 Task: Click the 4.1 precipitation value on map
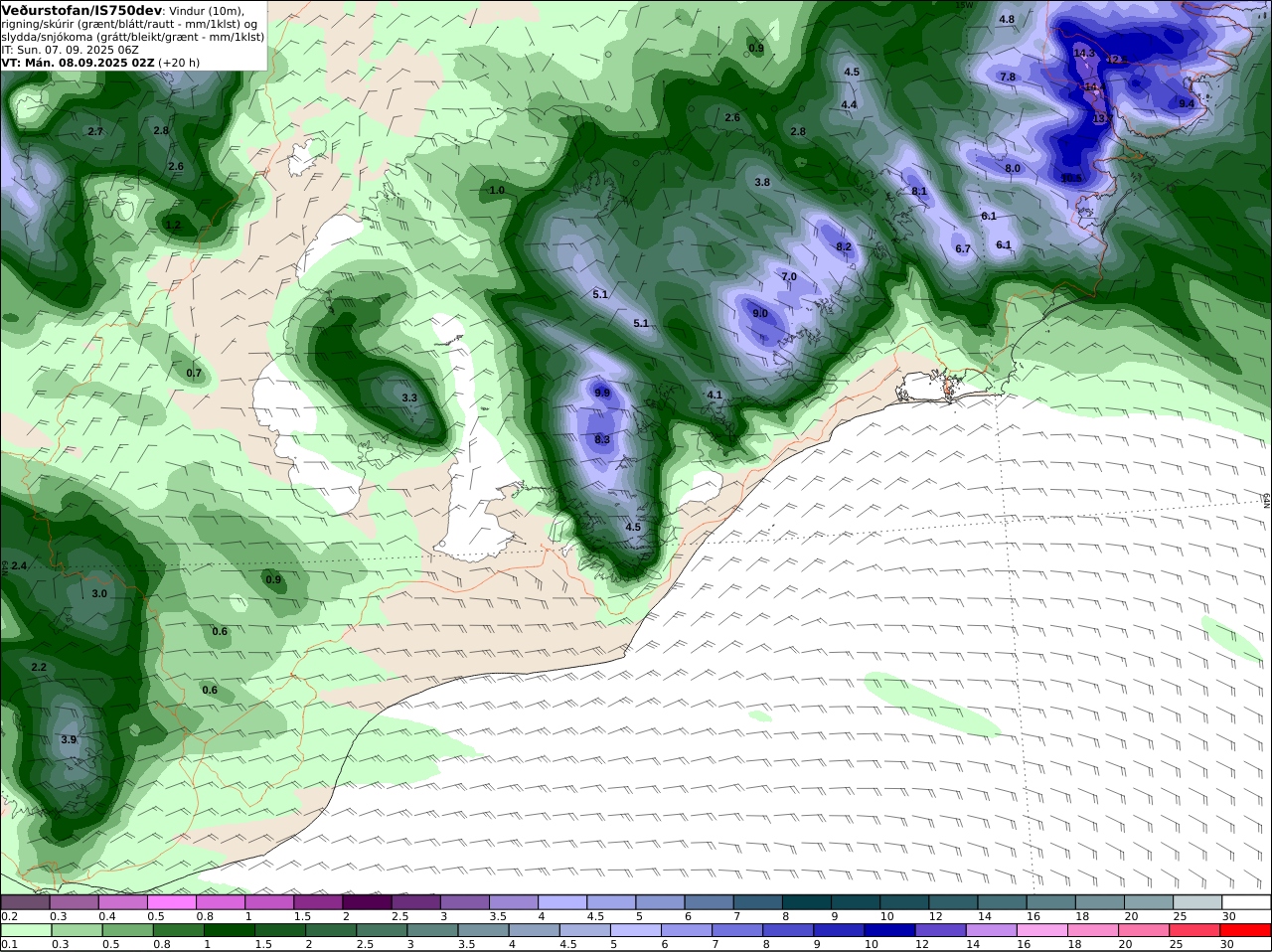pyautogui.click(x=715, y=395)
